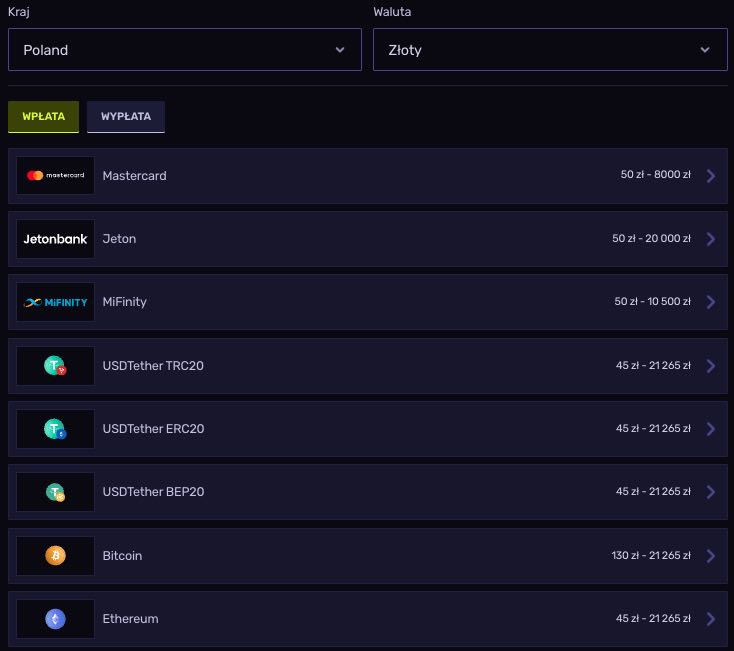Select the MiFinity payment method label
The height and width of the screenshot is (651, 734).
(x=124, y=302)
